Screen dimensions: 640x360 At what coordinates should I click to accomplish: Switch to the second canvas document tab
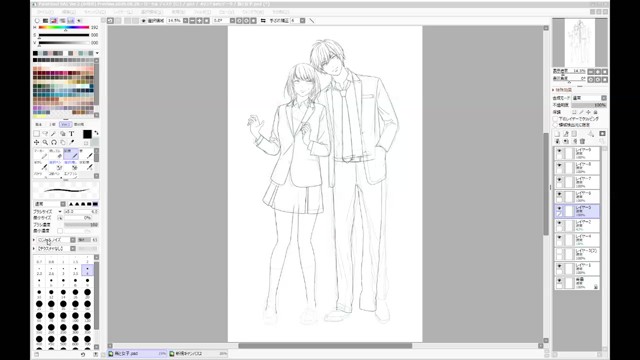pyautogui.click(x=198, y=353)
